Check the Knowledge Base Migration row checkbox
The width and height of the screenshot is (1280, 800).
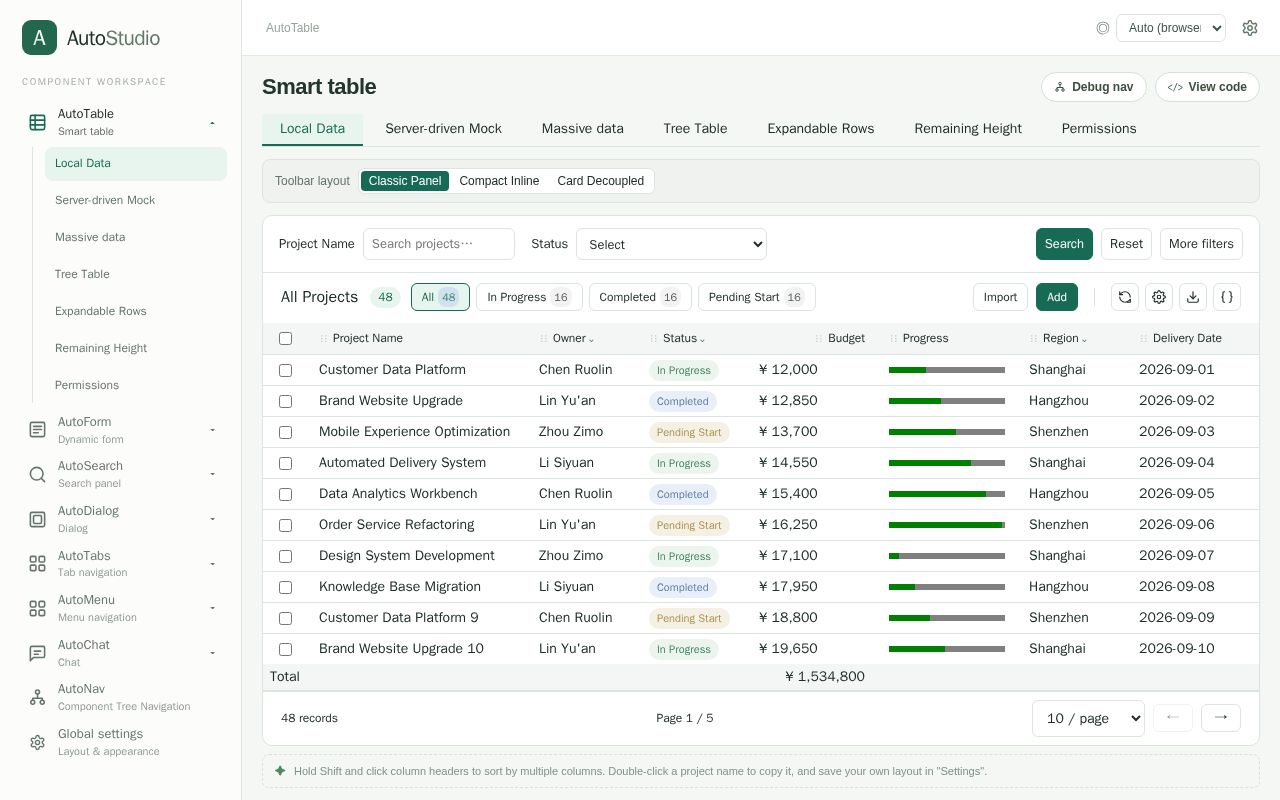pyautogui.click(x=285, y=587)
